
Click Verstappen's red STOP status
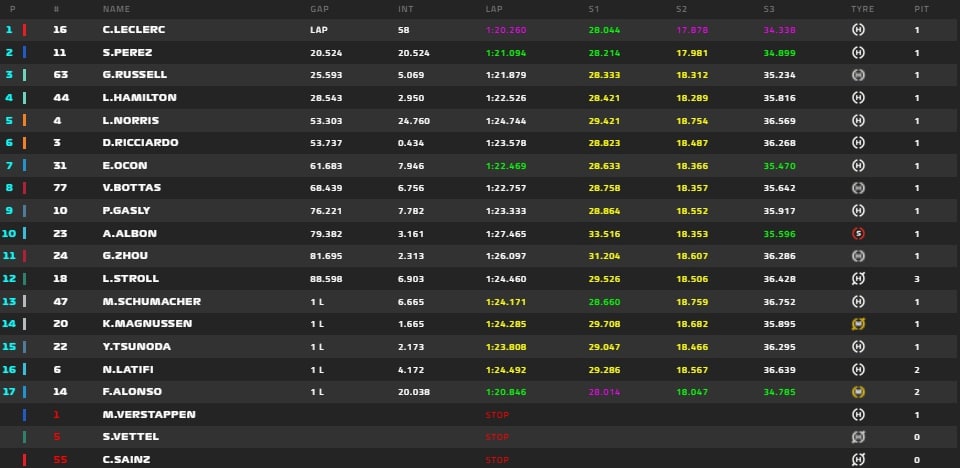click(497, 415)
